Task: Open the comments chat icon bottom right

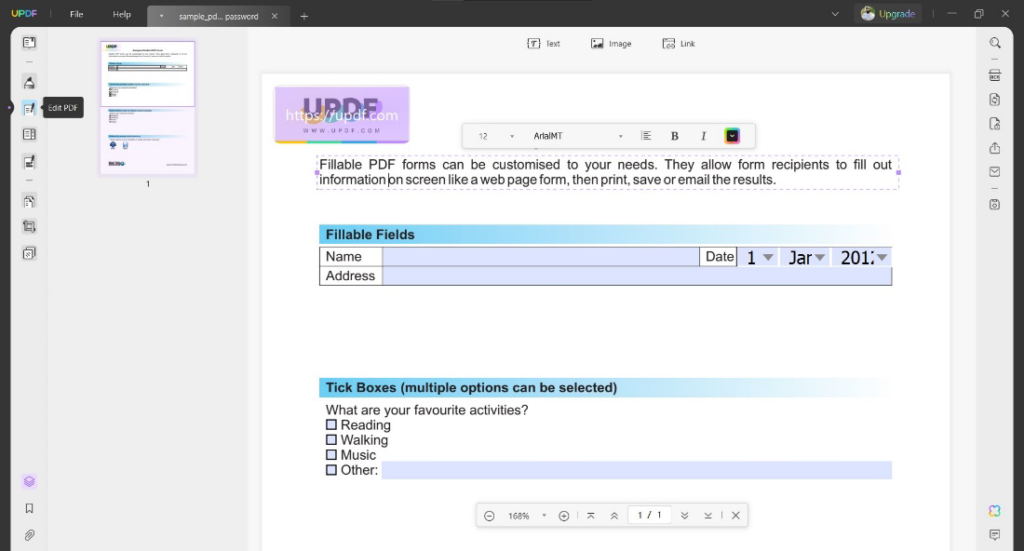Action: point(995,535)
